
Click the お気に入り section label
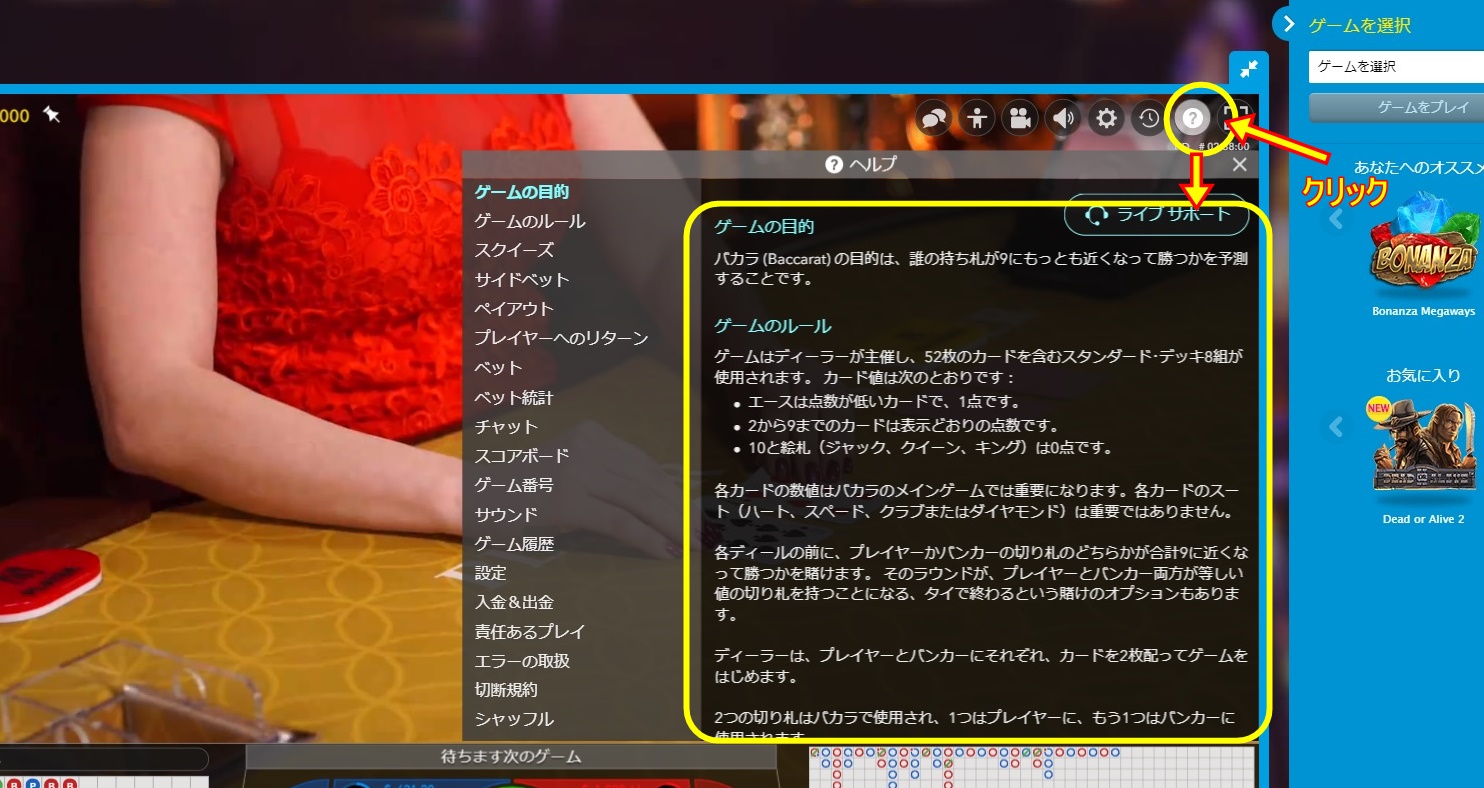1423,376
